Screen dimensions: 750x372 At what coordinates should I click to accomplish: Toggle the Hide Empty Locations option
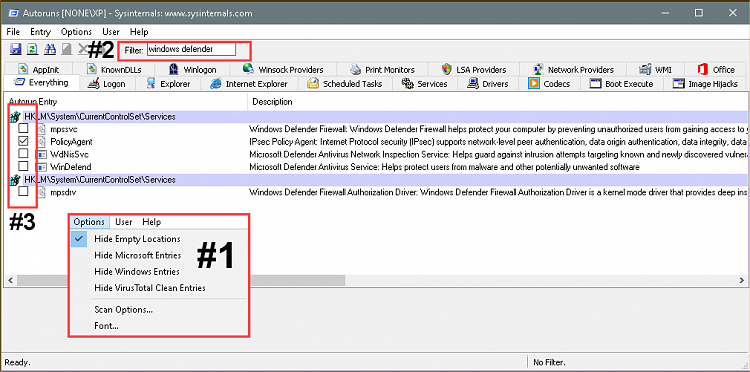click(159, 239)
